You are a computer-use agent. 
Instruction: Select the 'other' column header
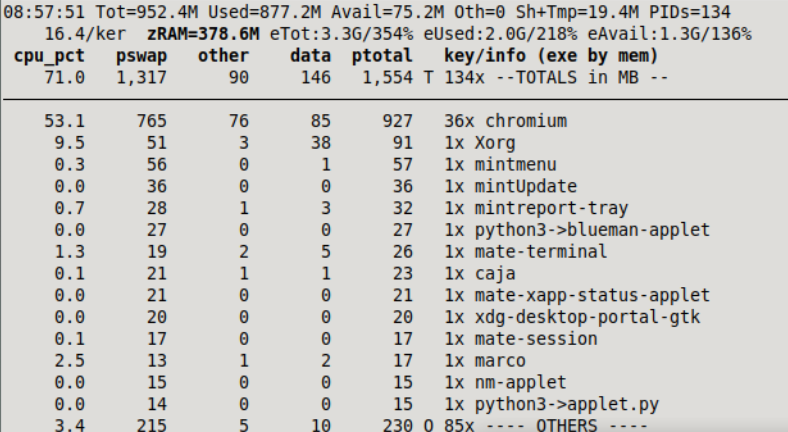pos(223,55)
